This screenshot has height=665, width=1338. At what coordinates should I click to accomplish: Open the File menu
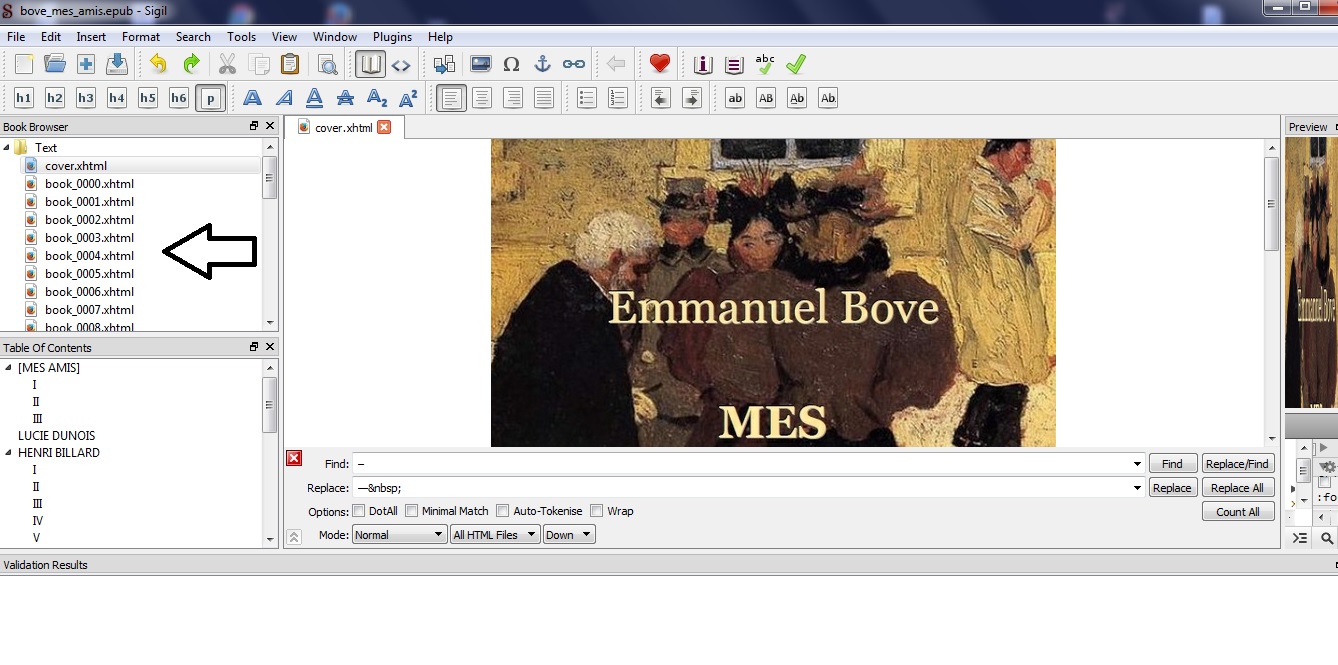point(16,37)
